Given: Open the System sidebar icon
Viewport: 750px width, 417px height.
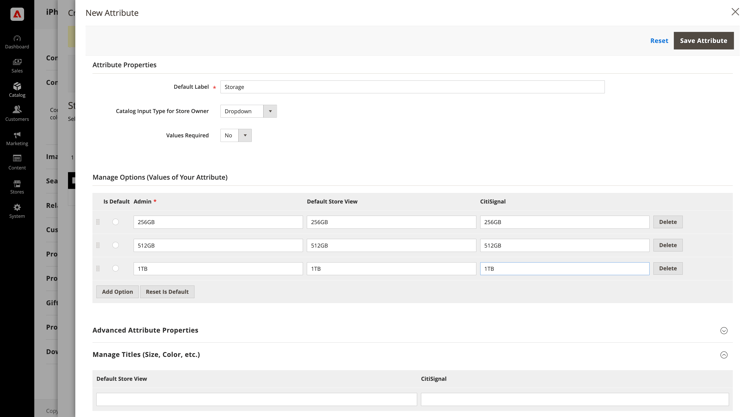Looking at the screenshot, I should [17, 210].
